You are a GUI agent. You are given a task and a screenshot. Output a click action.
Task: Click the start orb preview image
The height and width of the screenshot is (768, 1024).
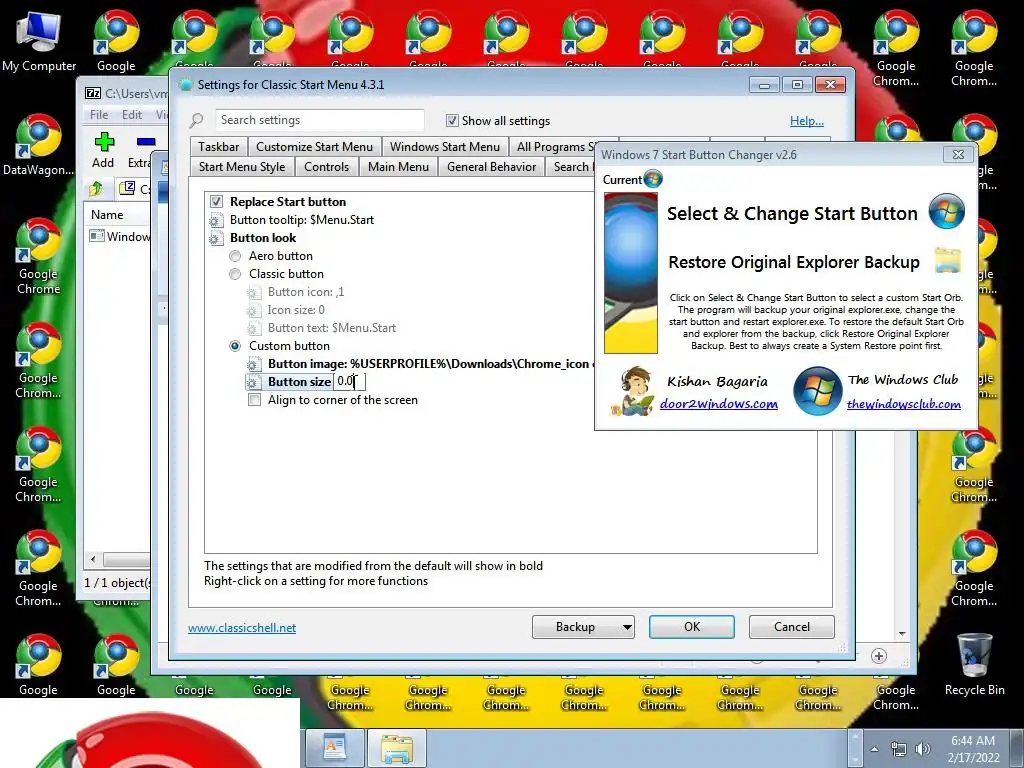click(x=631, y=272)
